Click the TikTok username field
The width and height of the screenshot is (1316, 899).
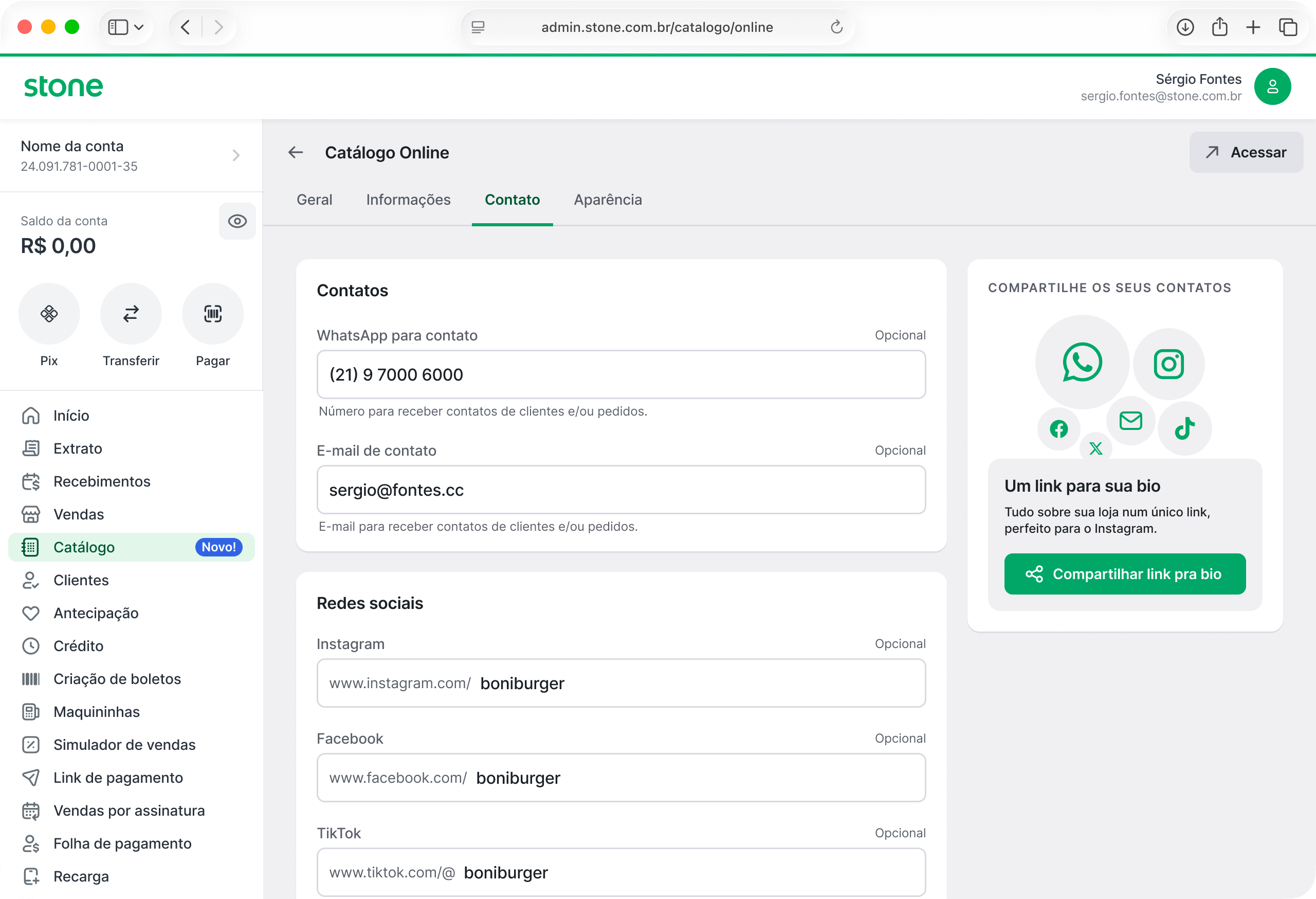tap(621, 872)
